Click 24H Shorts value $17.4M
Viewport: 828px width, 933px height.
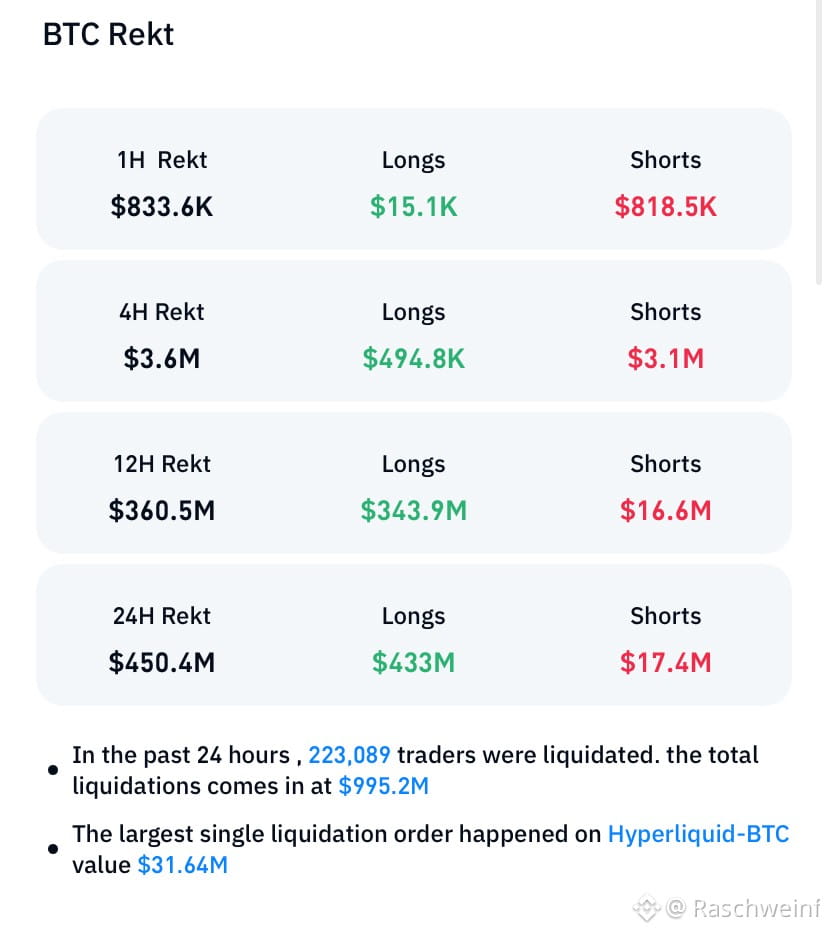[666, 662]
